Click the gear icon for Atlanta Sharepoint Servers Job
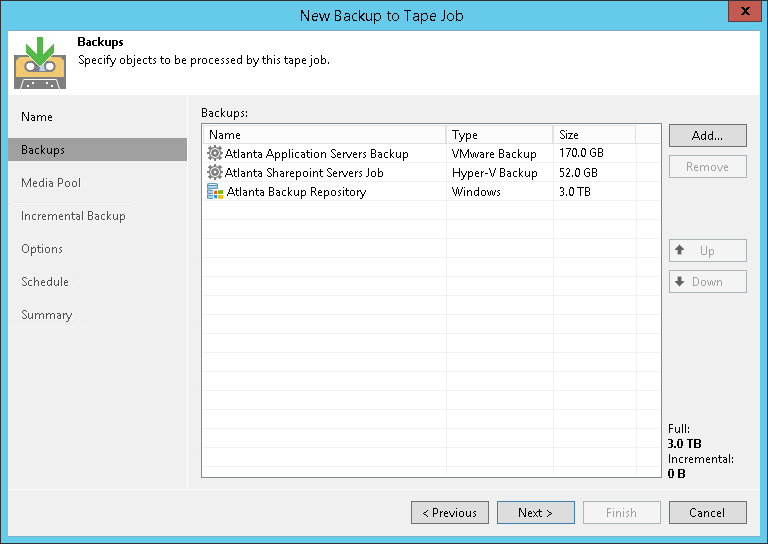The height and width of the screenshot is (544, 768). tap(214, 173)
